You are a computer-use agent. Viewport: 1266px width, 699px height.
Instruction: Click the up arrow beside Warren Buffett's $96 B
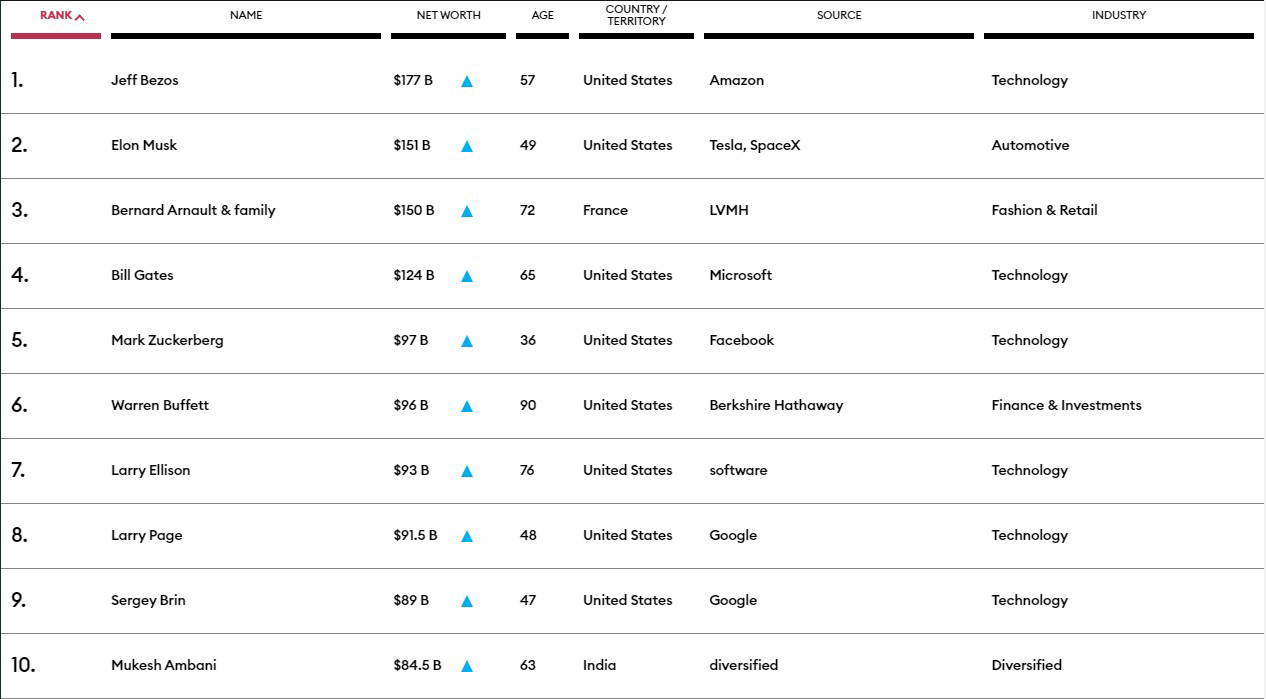466,406
